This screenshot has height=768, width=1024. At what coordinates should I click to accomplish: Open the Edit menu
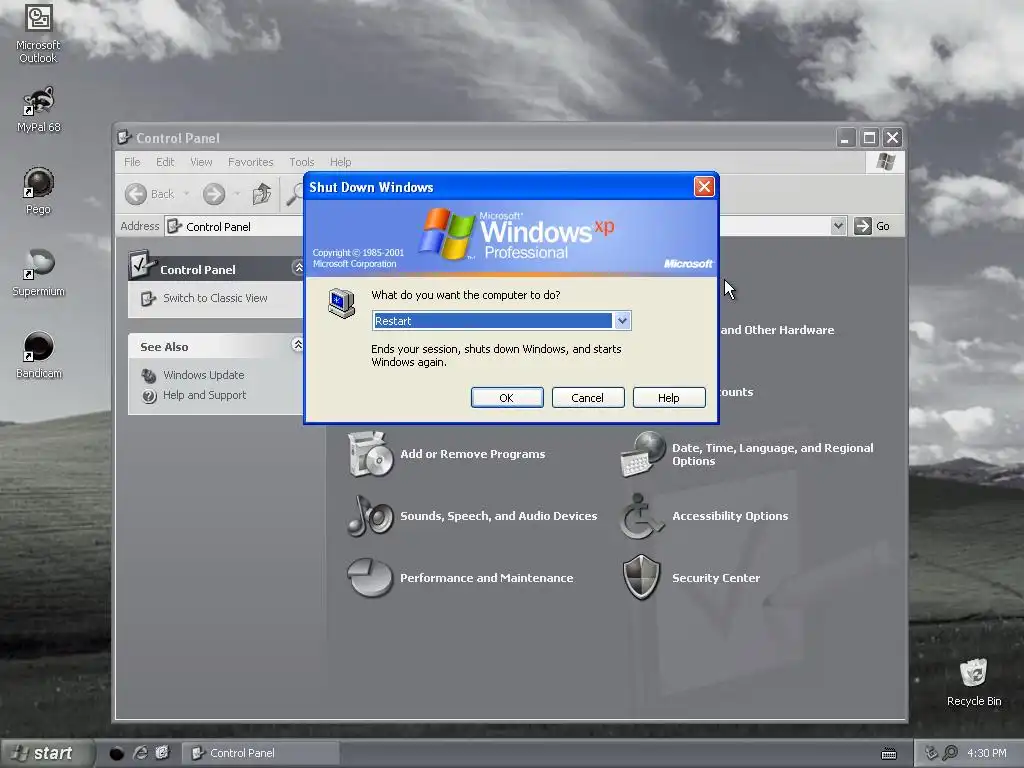pos(165,162)
